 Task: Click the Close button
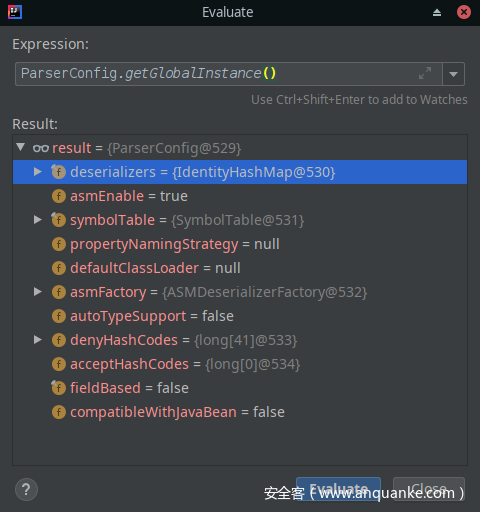[429, 489]
